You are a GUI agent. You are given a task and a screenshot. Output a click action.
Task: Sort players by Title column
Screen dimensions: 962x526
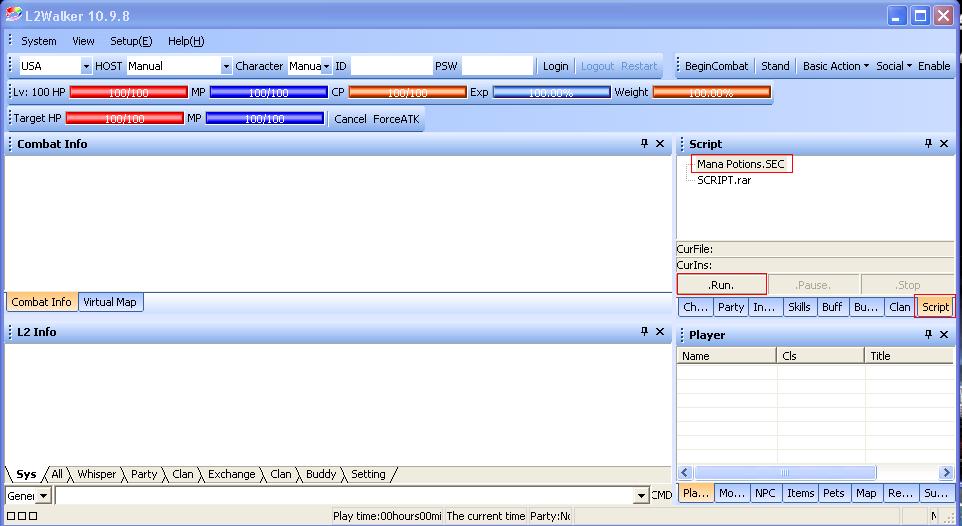click(909, 356)
